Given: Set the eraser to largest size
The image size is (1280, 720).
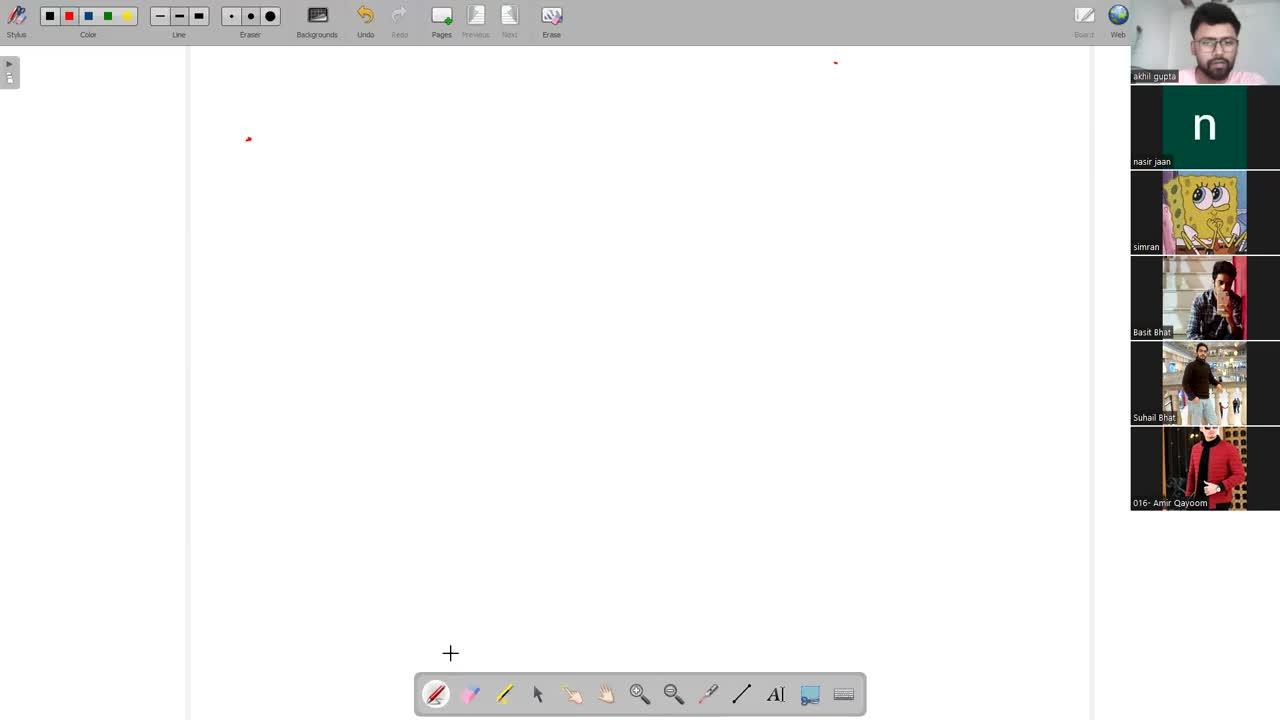Looking at the screenshot, I should (x=270, y=16).
